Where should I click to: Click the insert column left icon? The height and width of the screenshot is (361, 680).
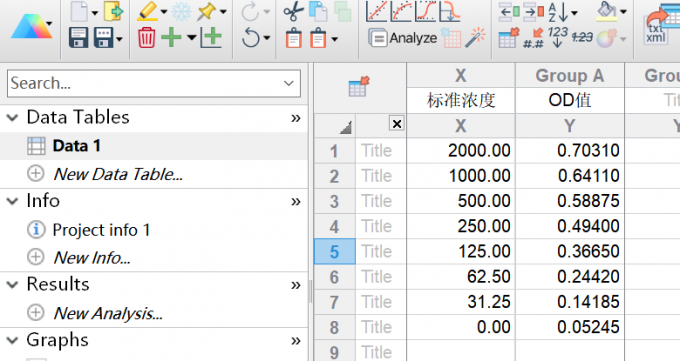[x=509, y=12]
